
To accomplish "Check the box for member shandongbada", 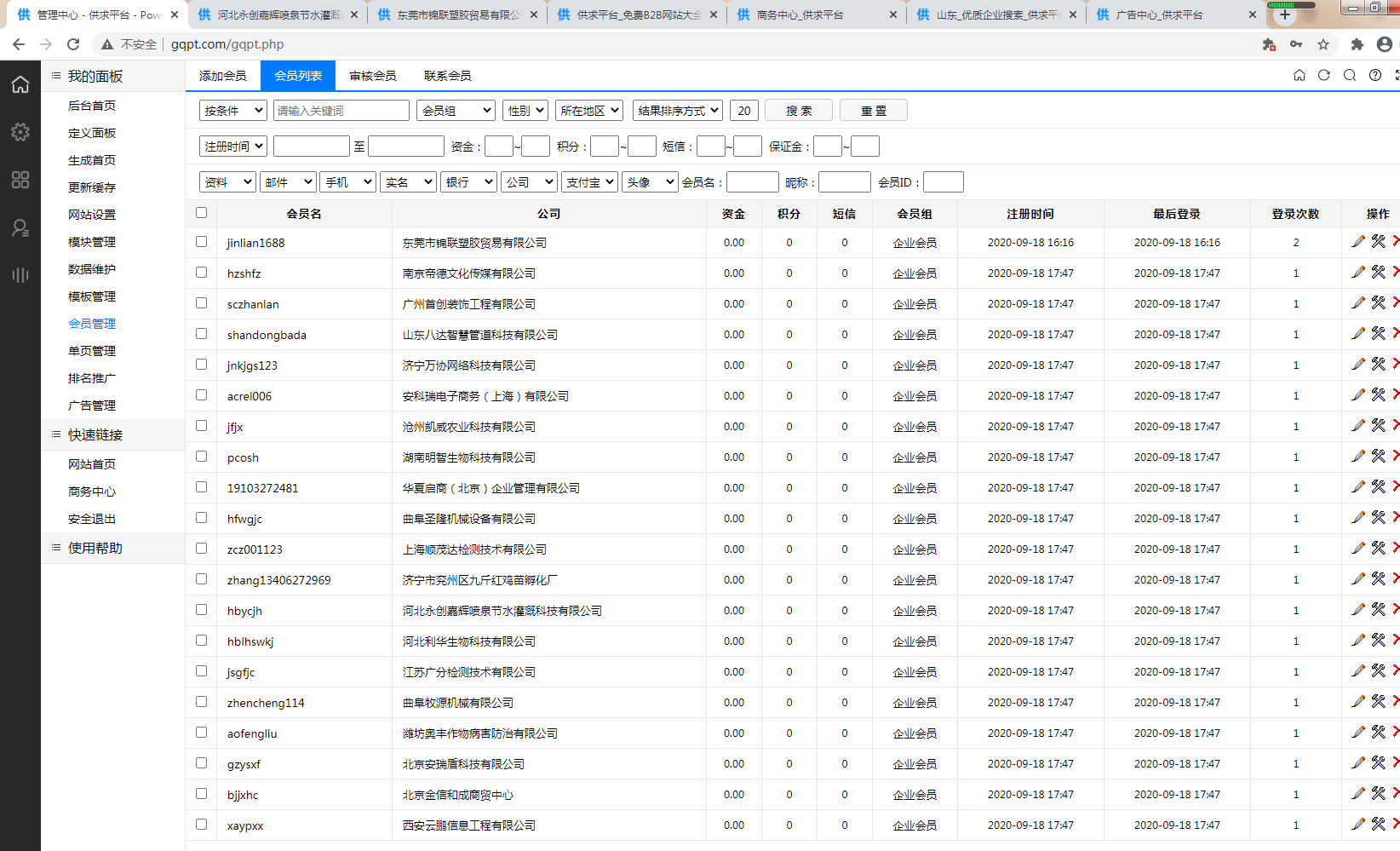I will click(202, 334).
